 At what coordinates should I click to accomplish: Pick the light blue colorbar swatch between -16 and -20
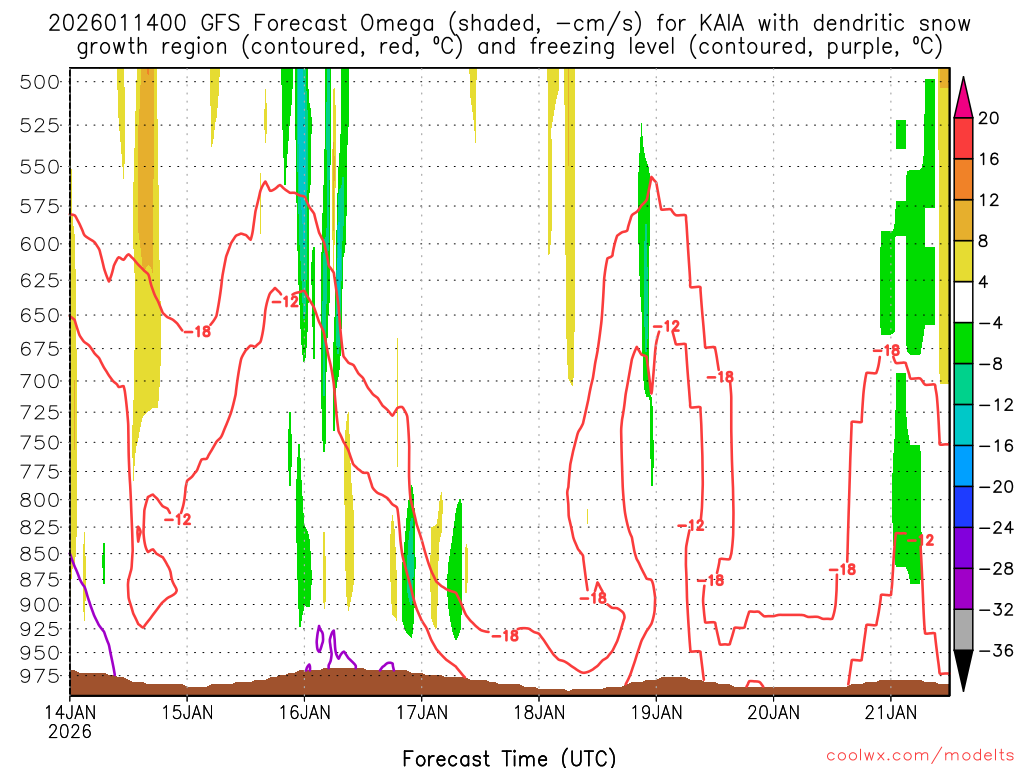(963, 466)
